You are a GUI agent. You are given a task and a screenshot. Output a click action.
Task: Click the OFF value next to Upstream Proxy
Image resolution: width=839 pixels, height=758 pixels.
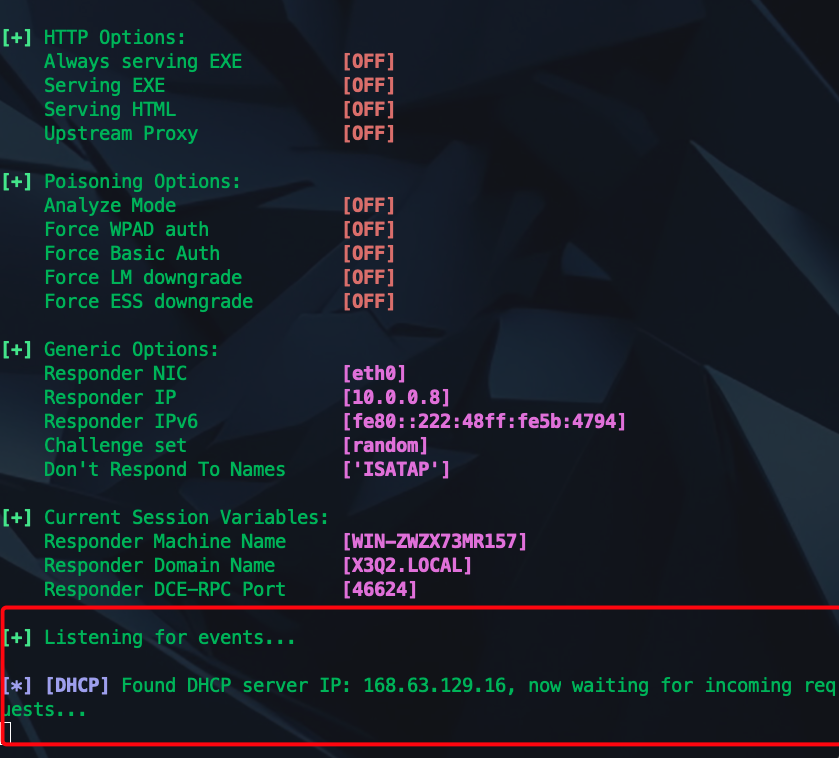[x=369, y=134]
